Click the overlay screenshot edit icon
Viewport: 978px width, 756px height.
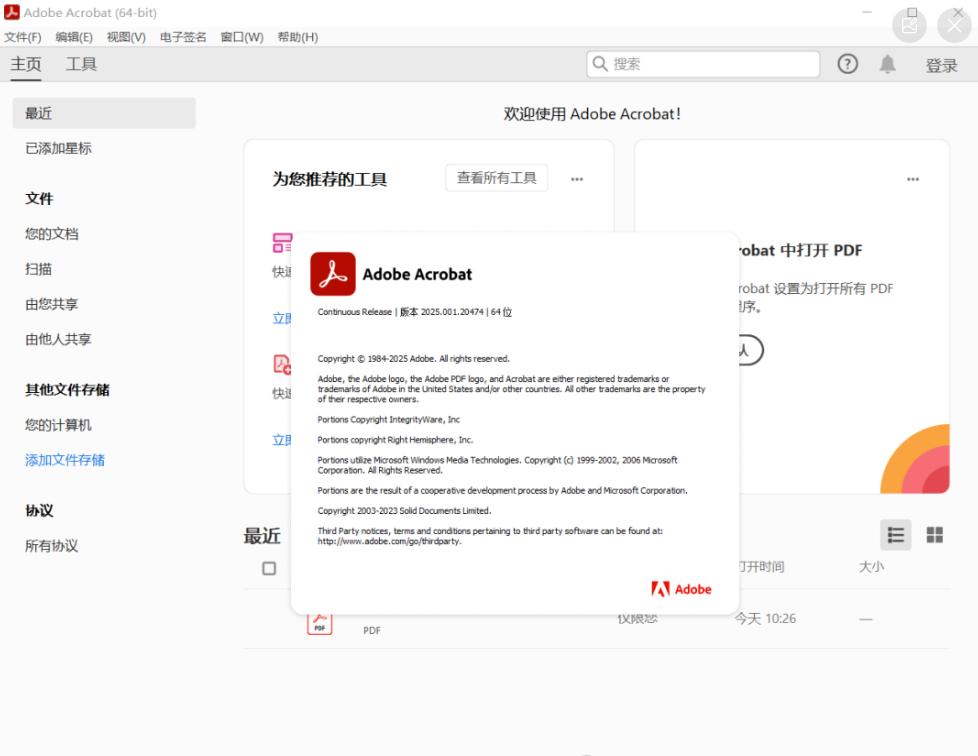tap(909, 26)
